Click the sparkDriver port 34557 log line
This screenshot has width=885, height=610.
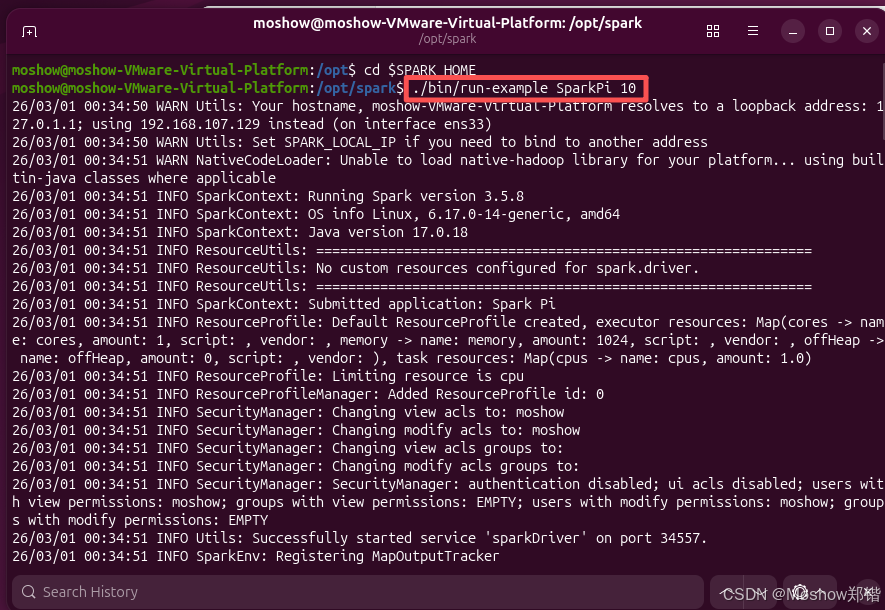[359, 538]
